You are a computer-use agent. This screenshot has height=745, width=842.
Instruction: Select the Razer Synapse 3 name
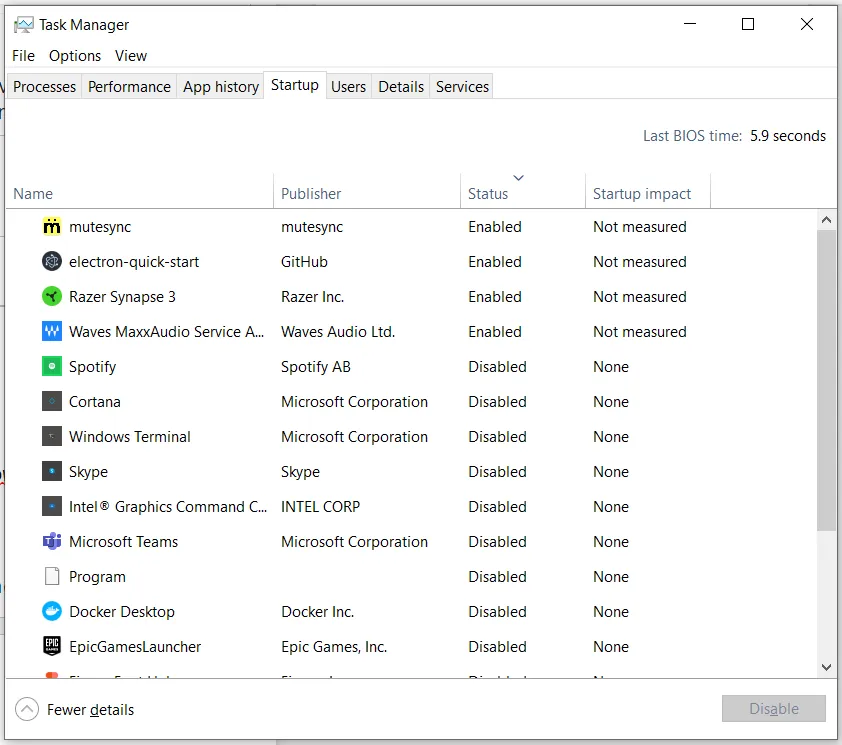coord(122,296)
